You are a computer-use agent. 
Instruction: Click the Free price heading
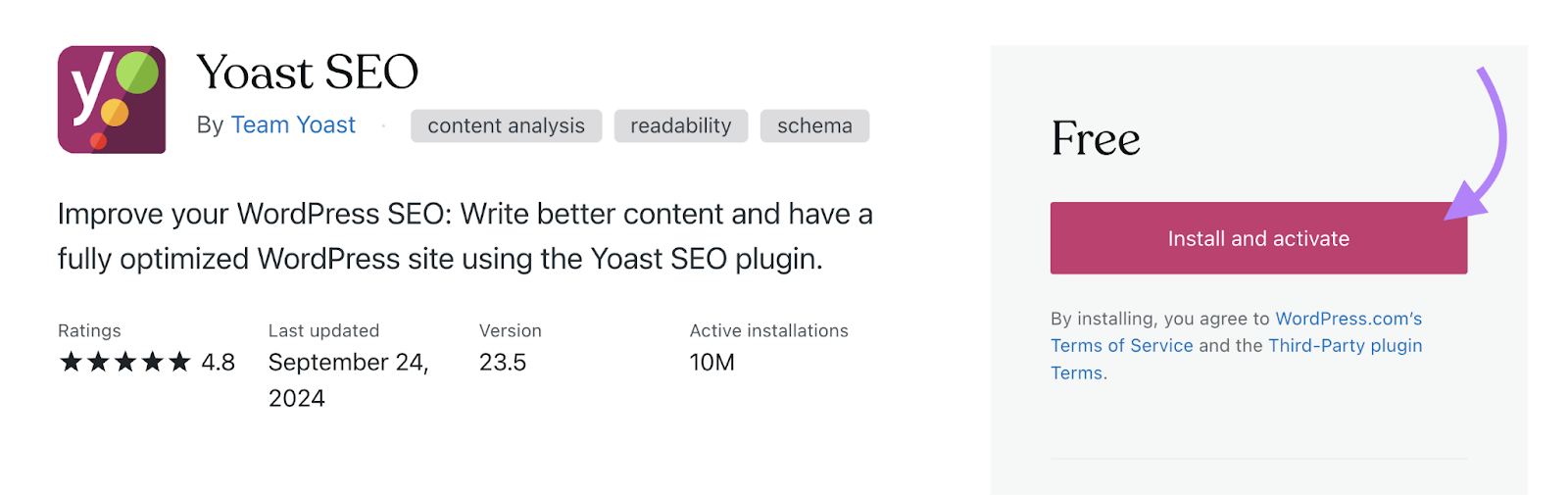pyautogui.click(x=1096, y=139)
